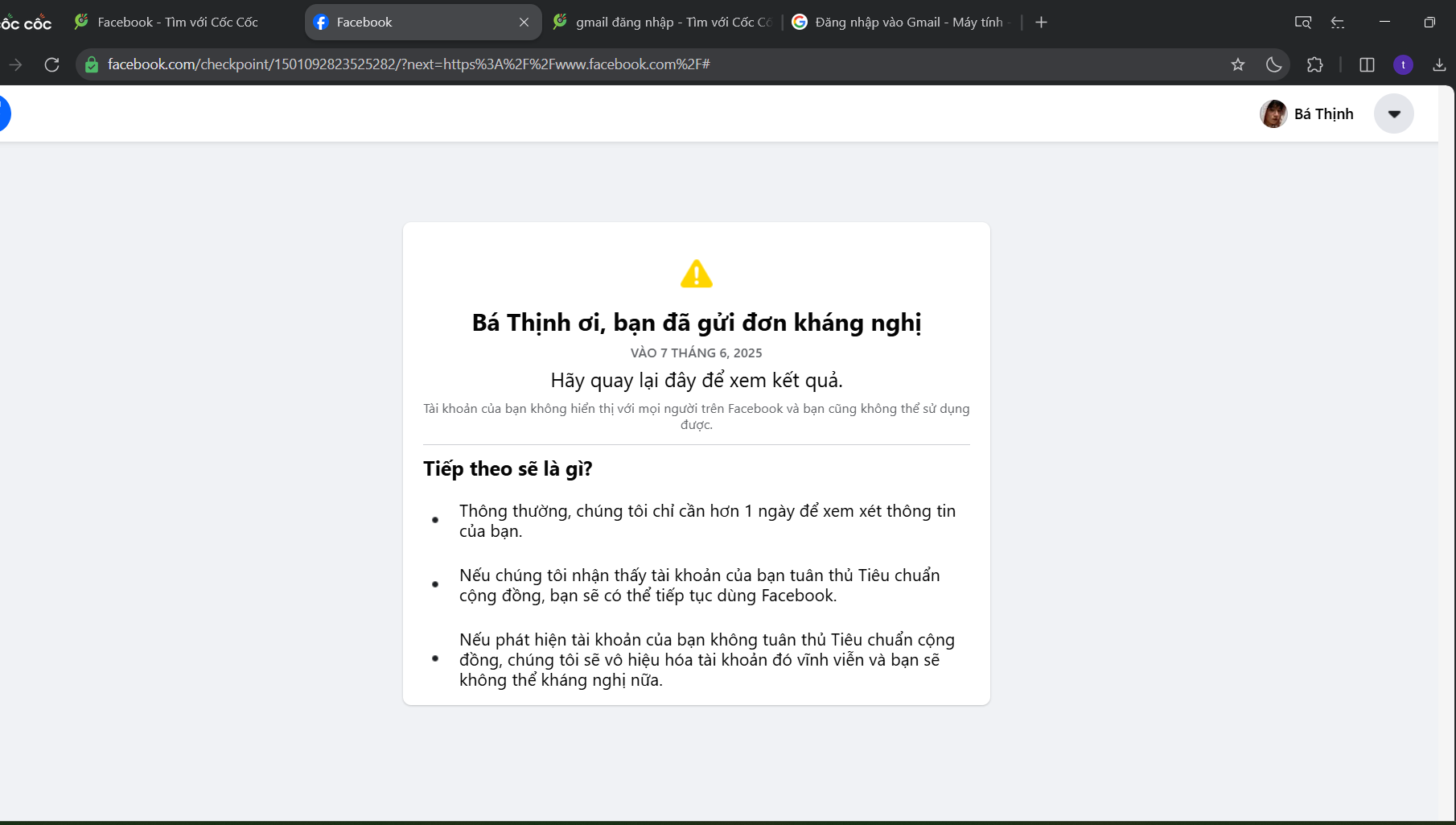
Task: Open the tab list arrow icon in title bar
Action: pos(1338,23)
